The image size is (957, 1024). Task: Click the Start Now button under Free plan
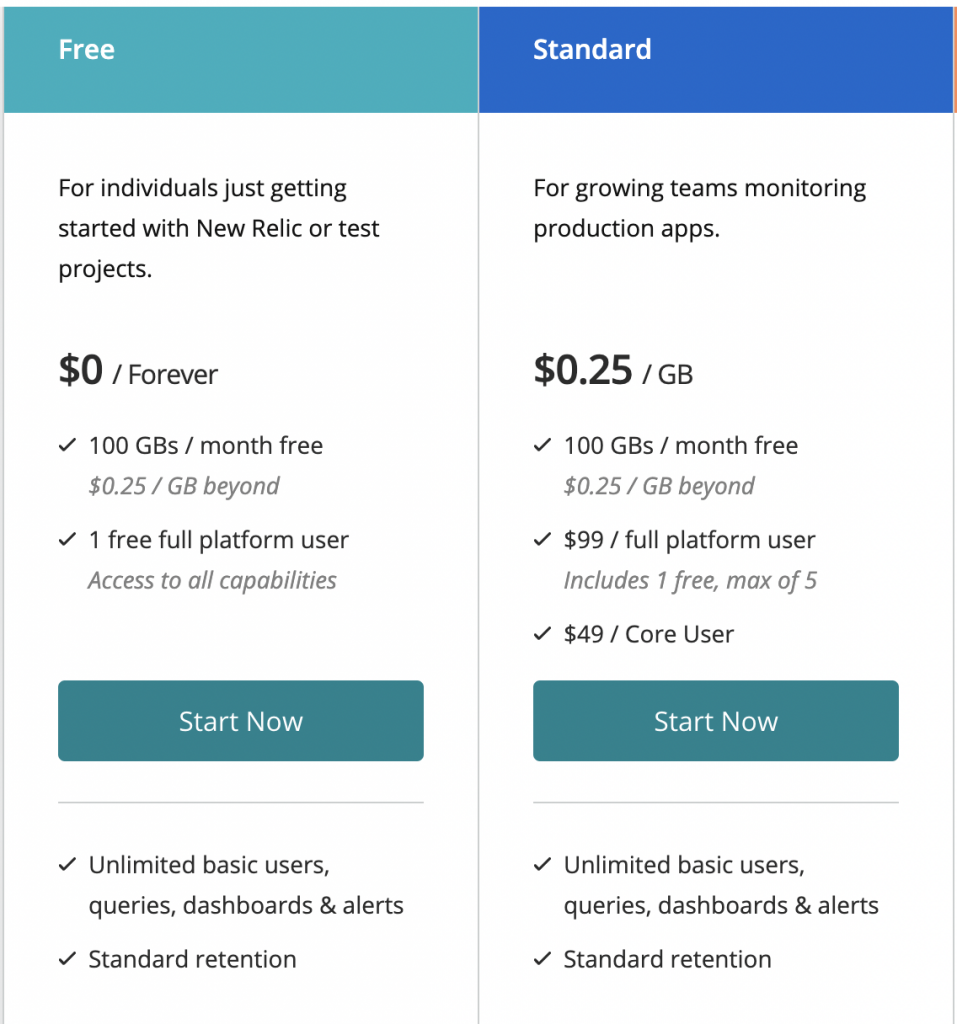pyautogui.click(x=240, y=720)
